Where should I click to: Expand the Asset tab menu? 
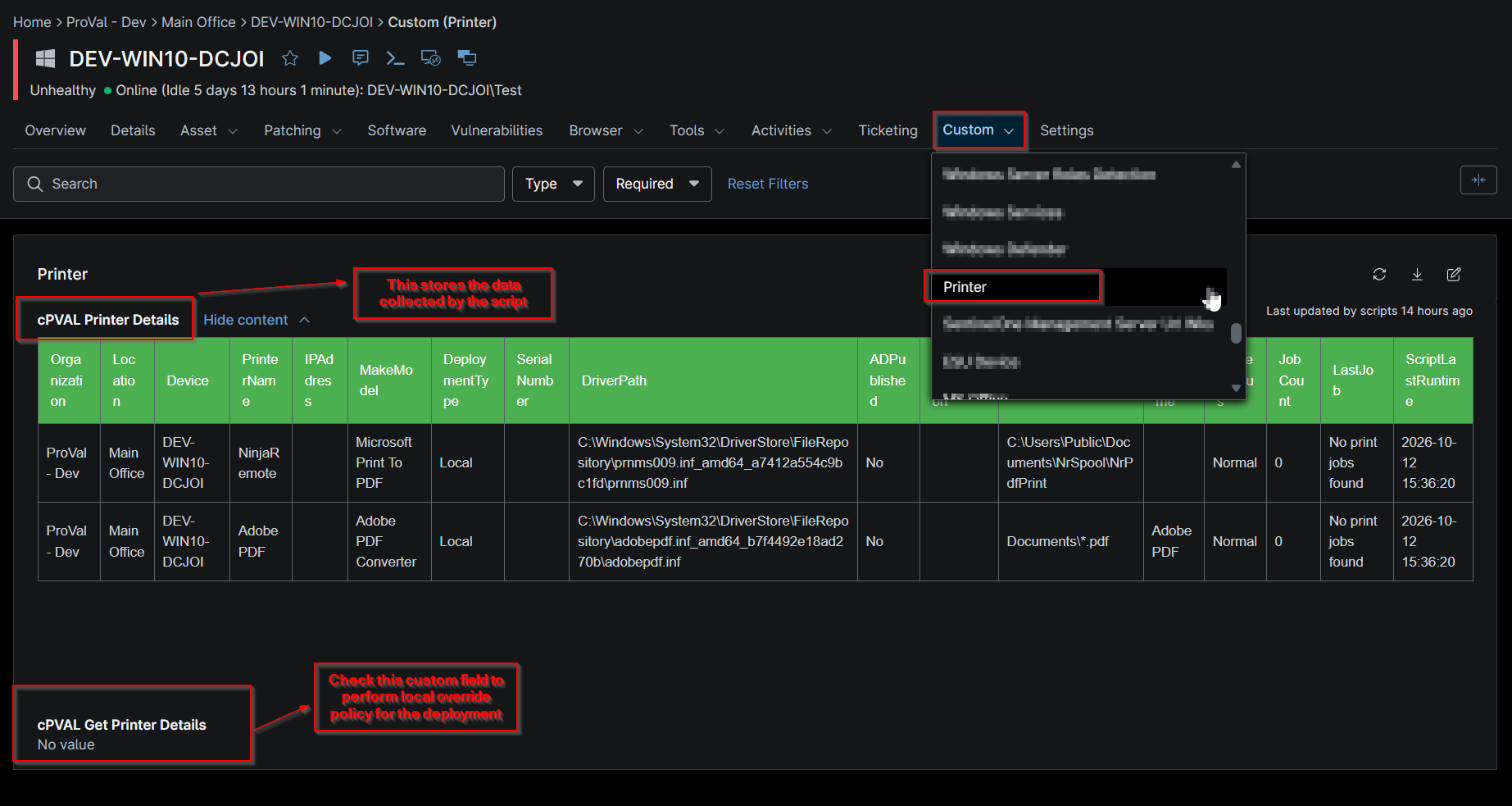point(209,131)
